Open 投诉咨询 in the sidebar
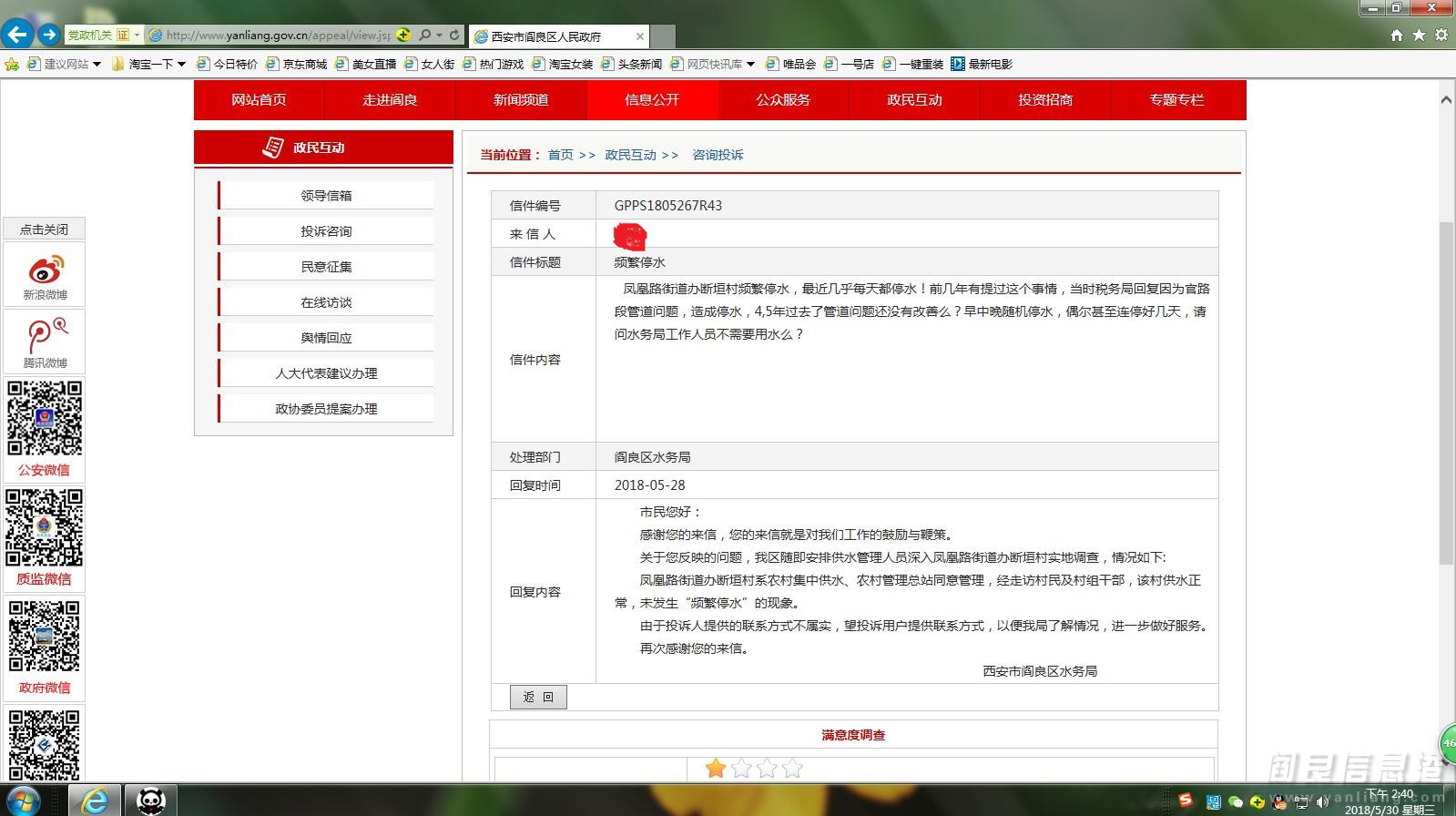 326,231
